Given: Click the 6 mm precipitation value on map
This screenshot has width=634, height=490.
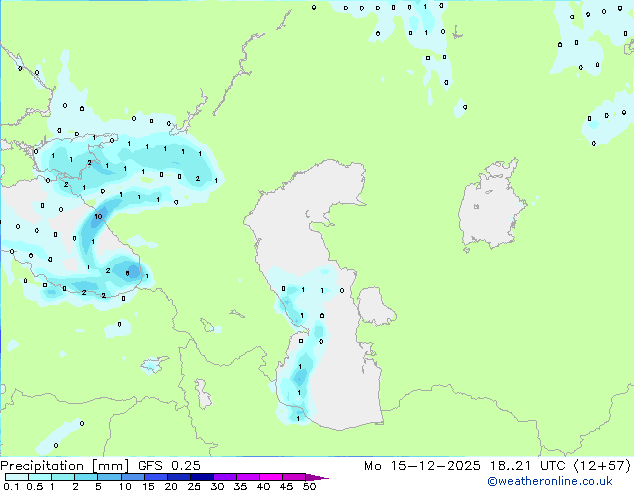Looking at the screenshot, I should coord(127,272).
